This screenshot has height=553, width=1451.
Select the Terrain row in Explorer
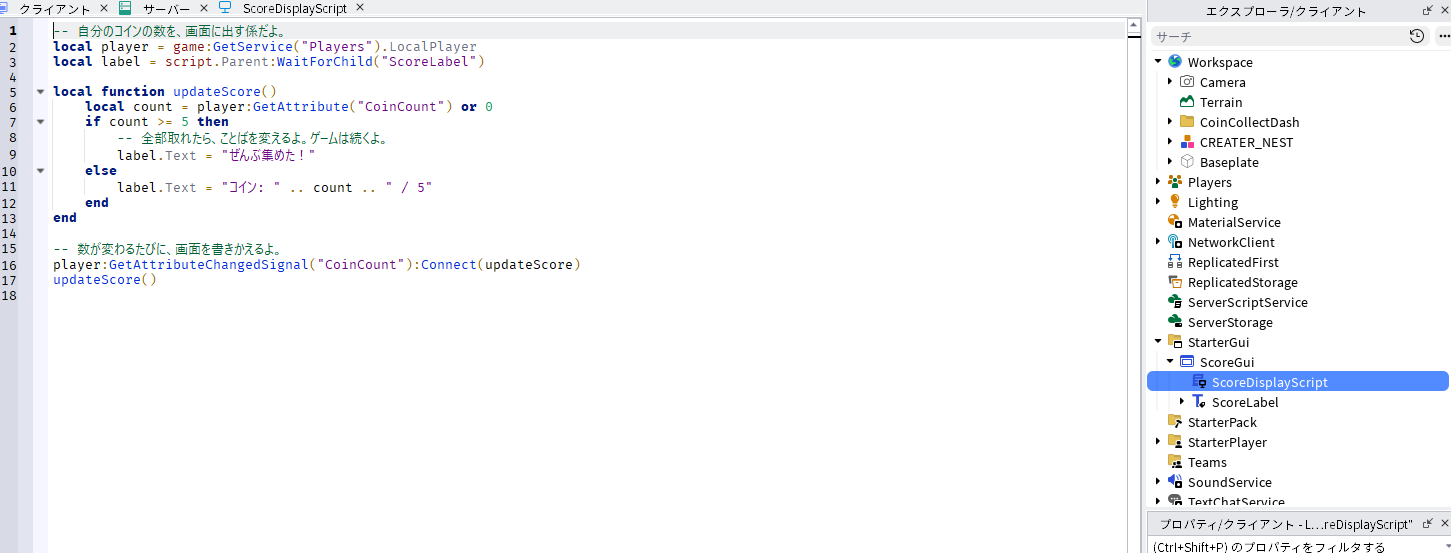[1298, 102]
